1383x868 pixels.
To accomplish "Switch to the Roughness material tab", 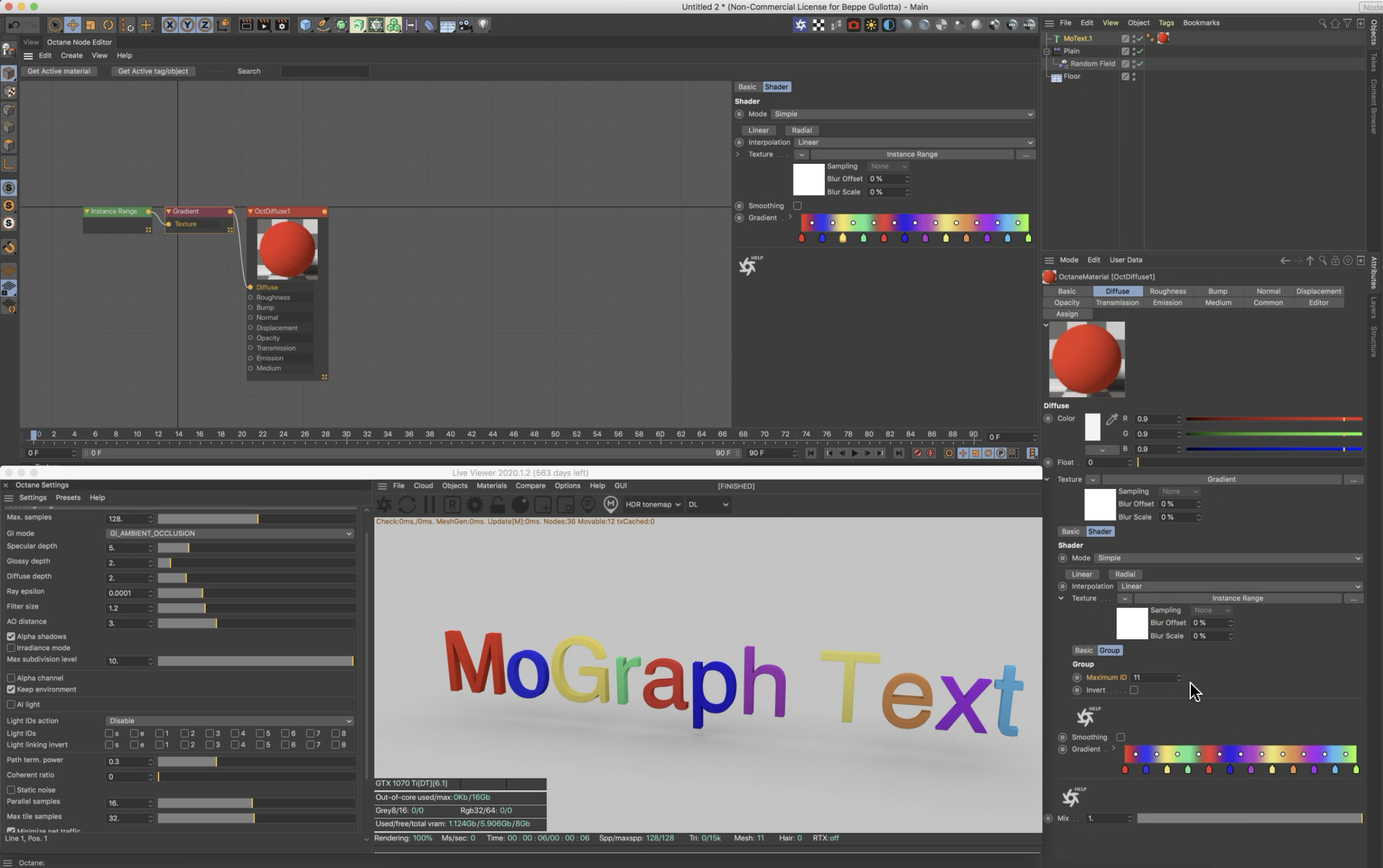I will [1167, 291].
